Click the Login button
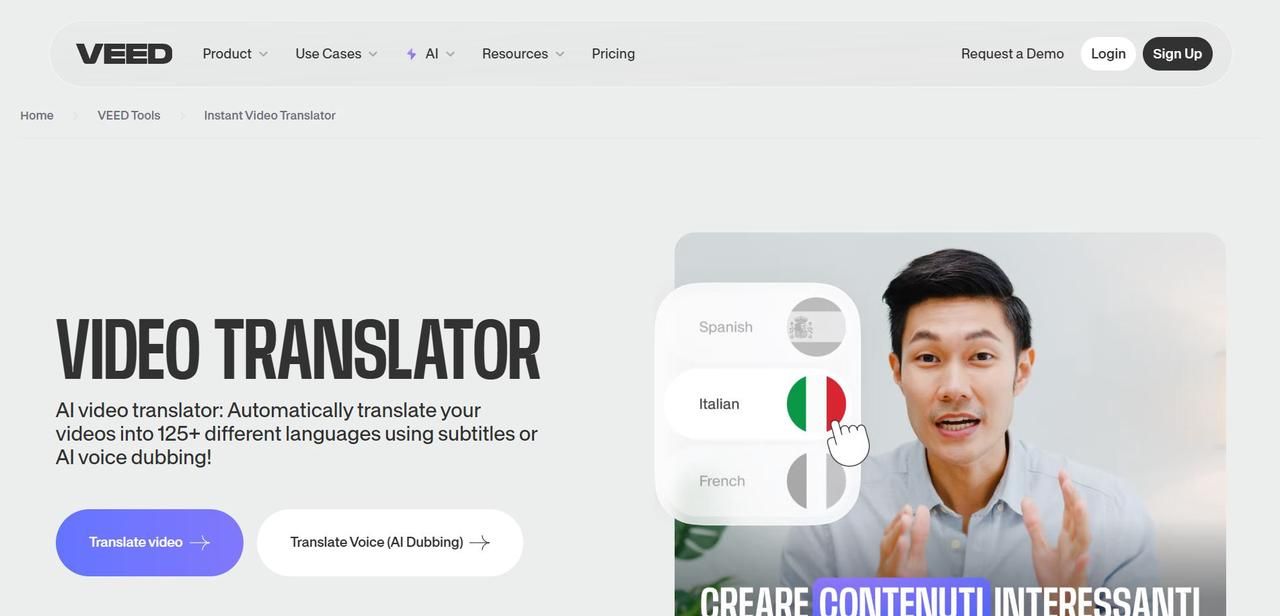The height and width of the screenshot is (616, 1280). [x=1108, y=54]
